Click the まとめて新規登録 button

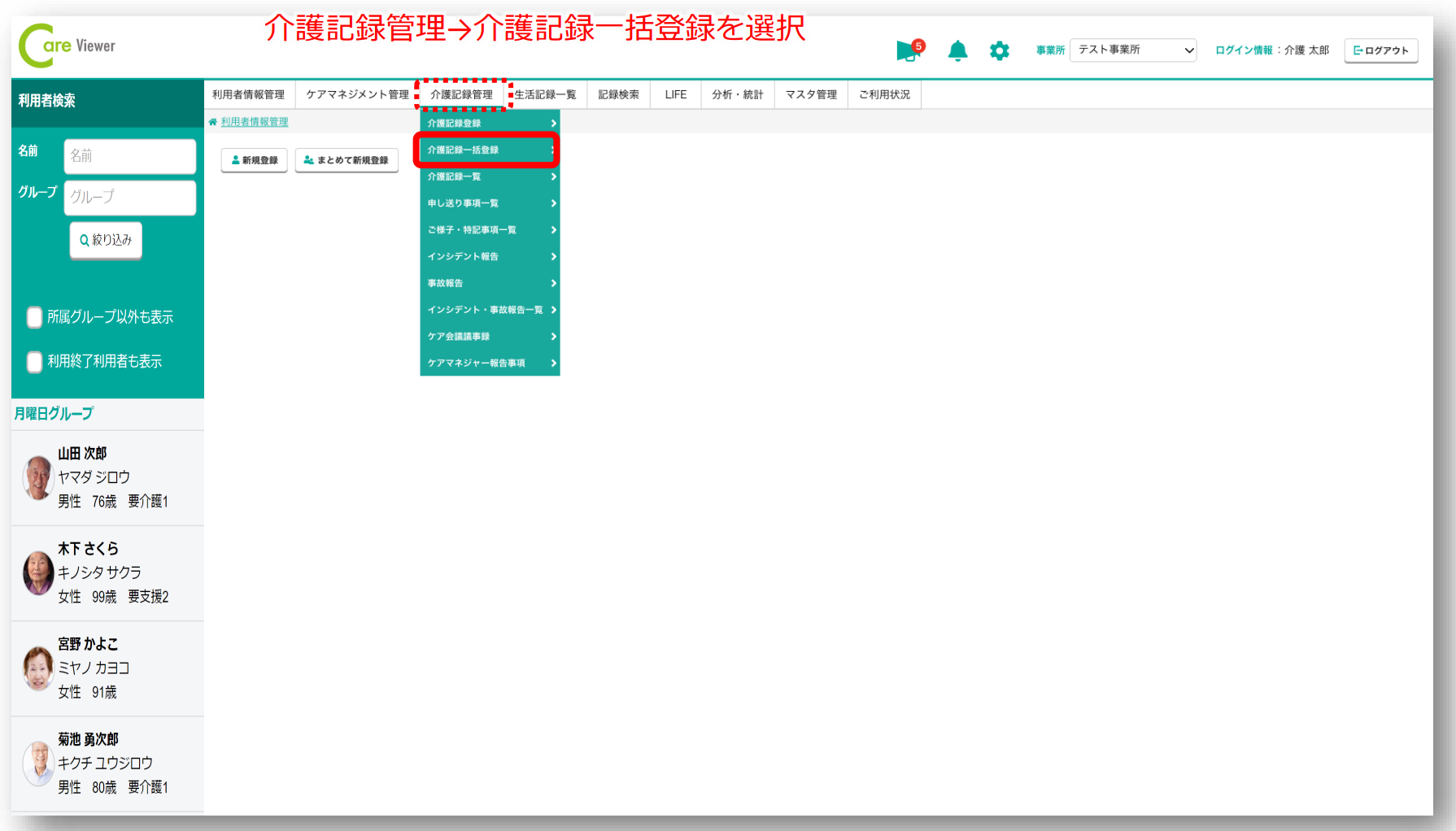[347, 160]
